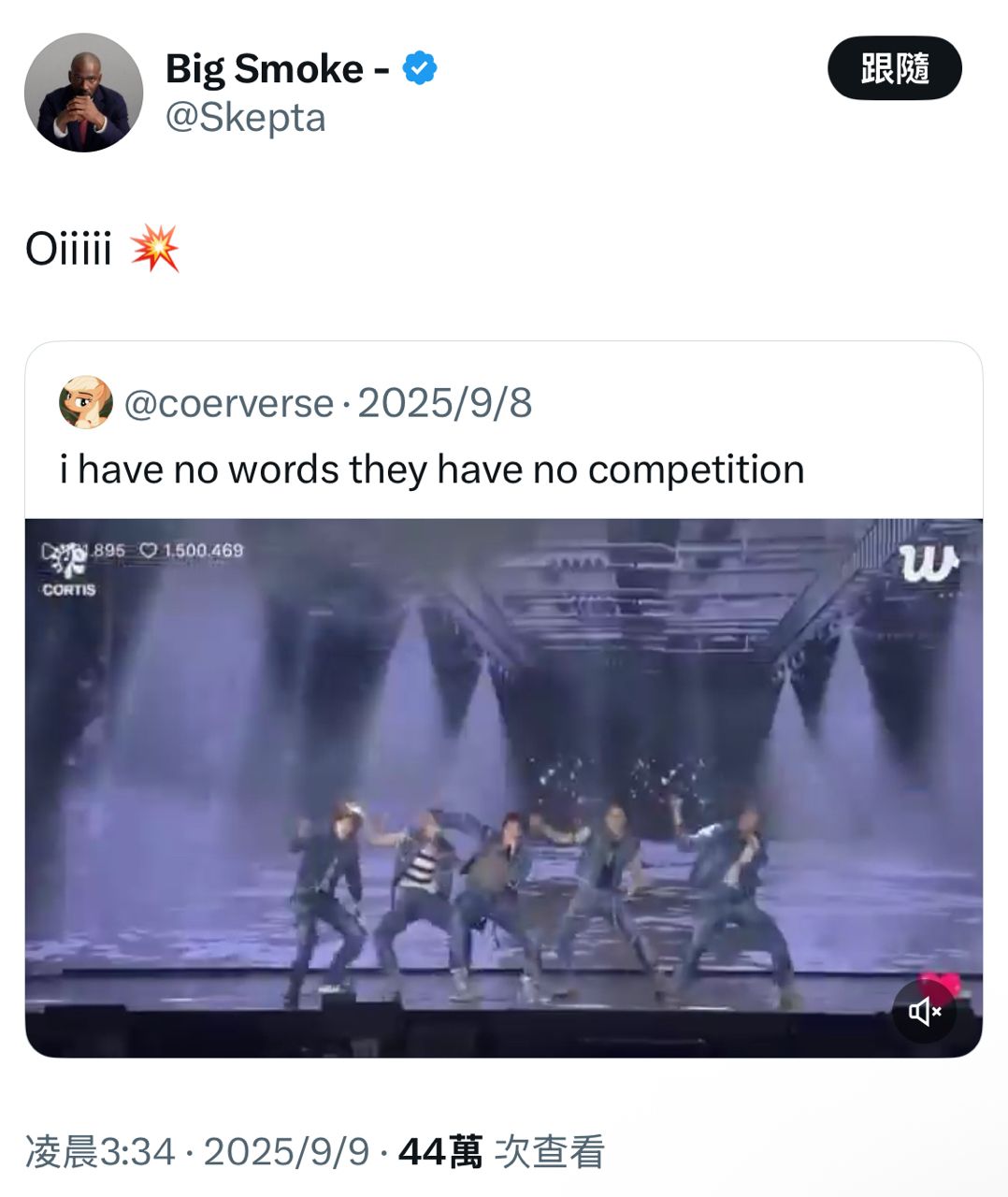The width and height of the screenshot is (1008, 1197).
Task: Unmute the video with speaker icon
Action: pos(924,1011)
